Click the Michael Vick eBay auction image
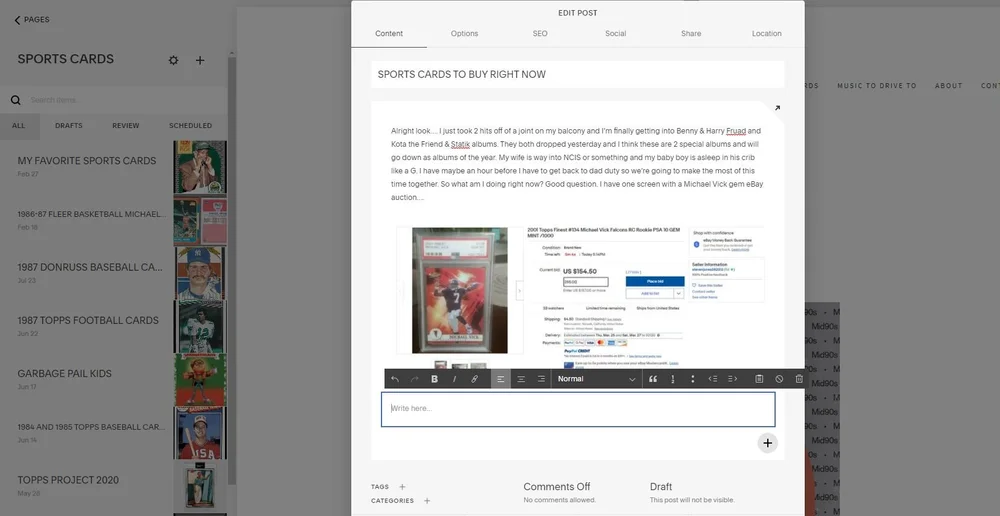 click(580, 298)
